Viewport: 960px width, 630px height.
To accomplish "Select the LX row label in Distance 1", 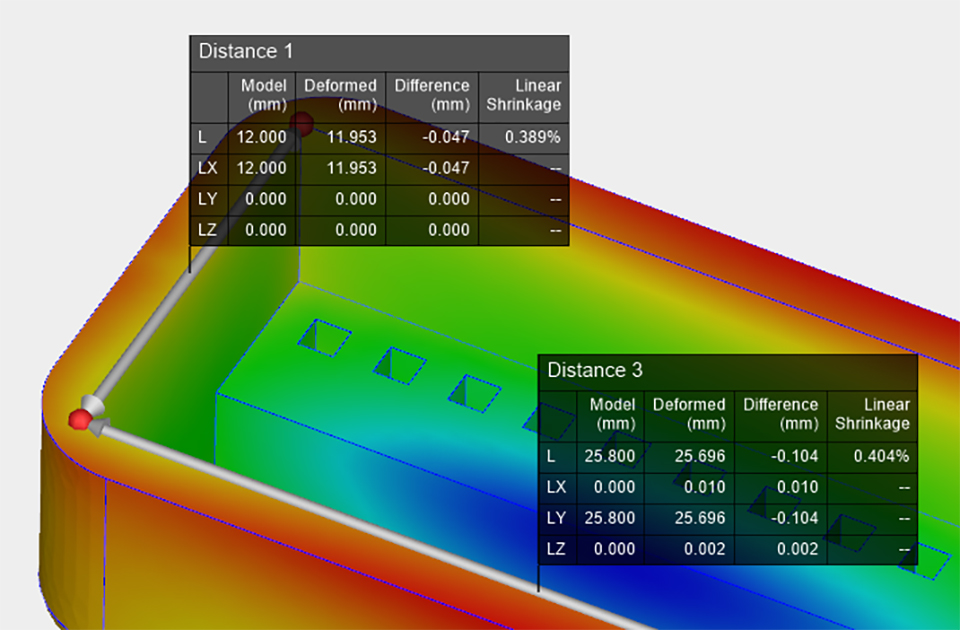I will 208,168.
